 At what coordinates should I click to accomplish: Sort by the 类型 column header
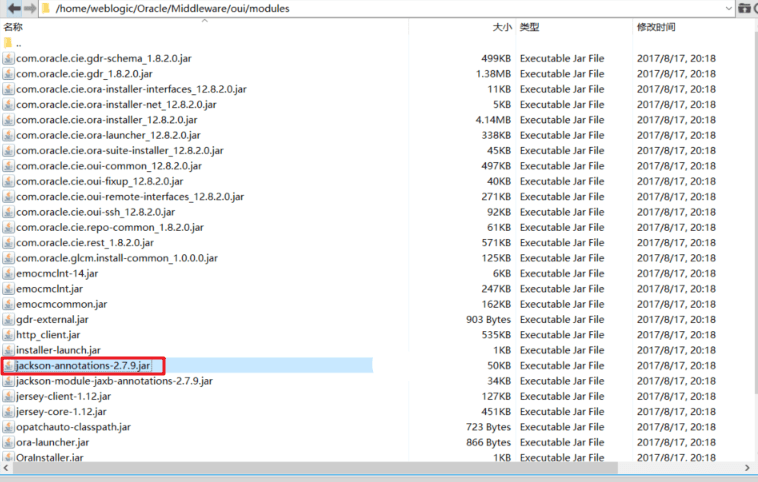(x=529, y=27)
